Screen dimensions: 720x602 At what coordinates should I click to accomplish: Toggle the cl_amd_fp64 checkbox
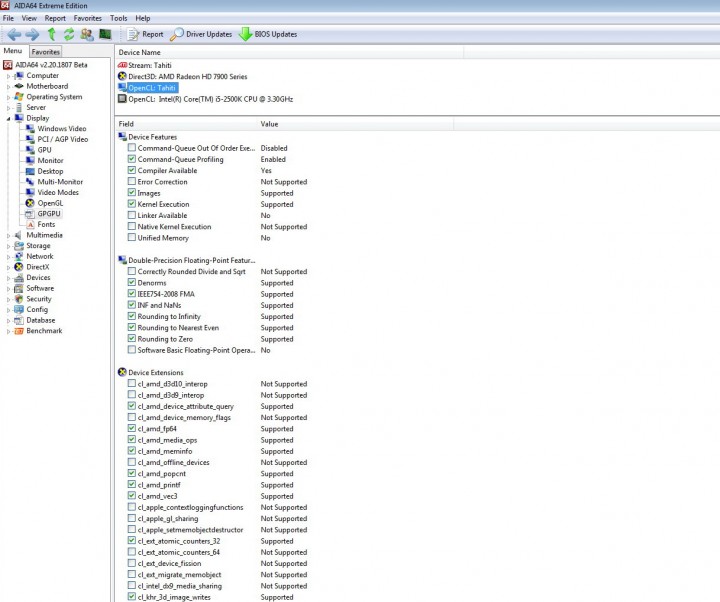pyautogui.click(x=132, y=428)
